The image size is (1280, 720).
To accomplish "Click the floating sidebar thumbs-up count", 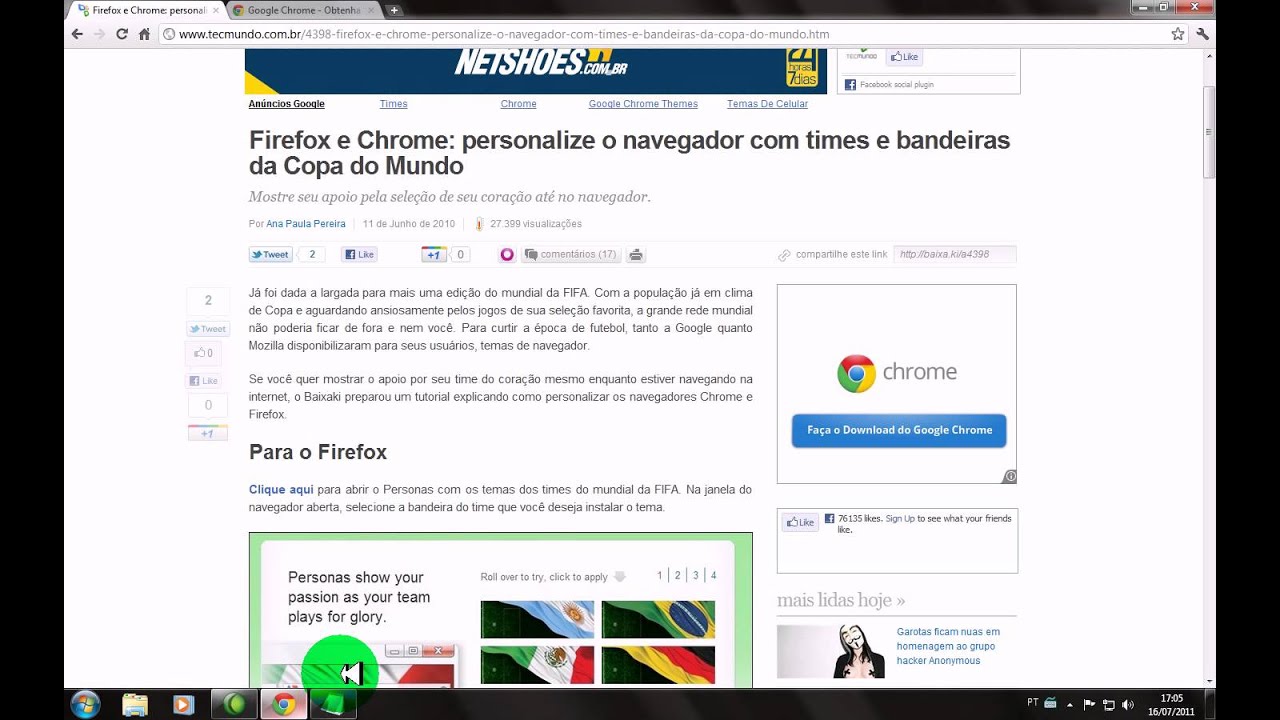I will coord(204,353).
